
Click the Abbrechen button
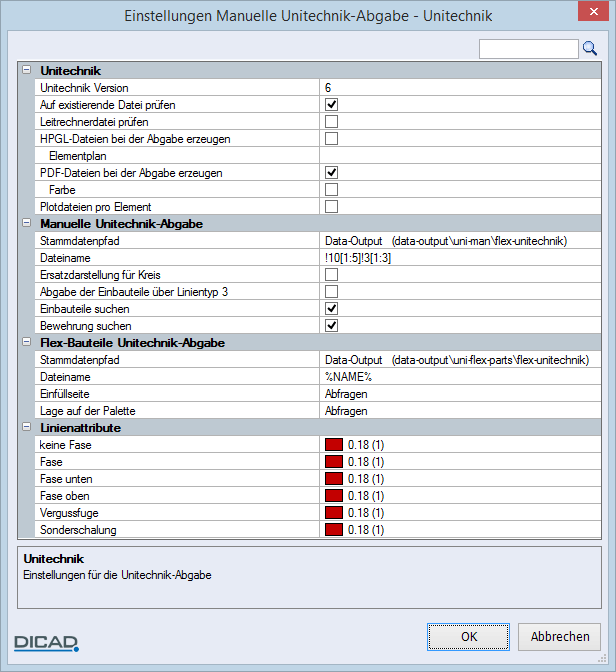[559, 637]
